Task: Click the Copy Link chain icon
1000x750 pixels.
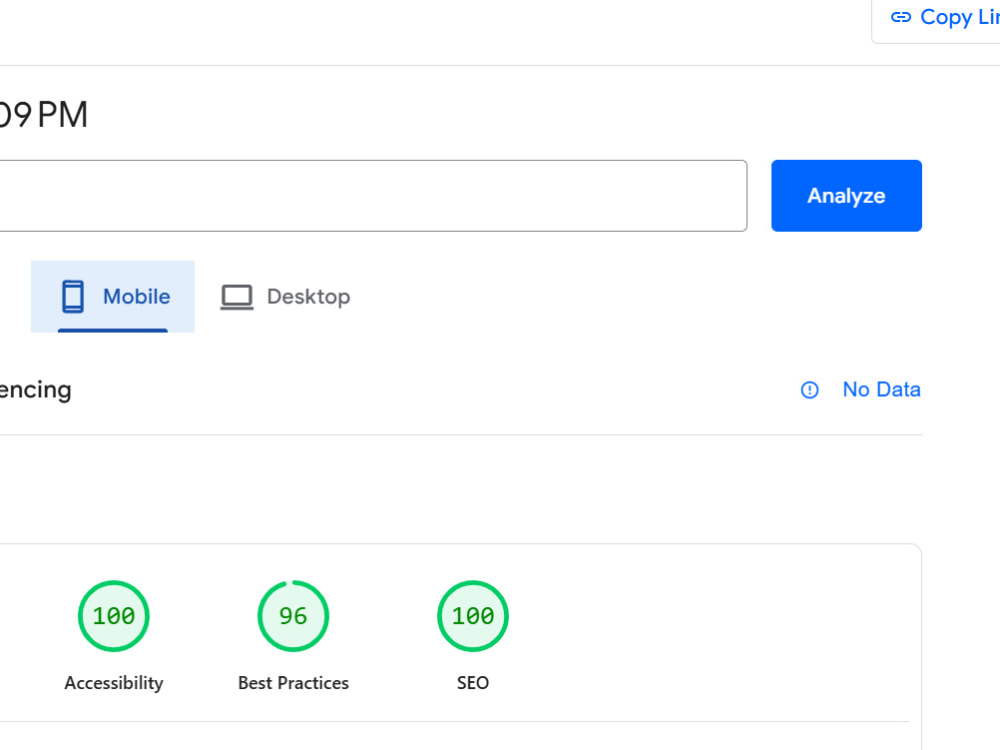Action: point(901,17)
